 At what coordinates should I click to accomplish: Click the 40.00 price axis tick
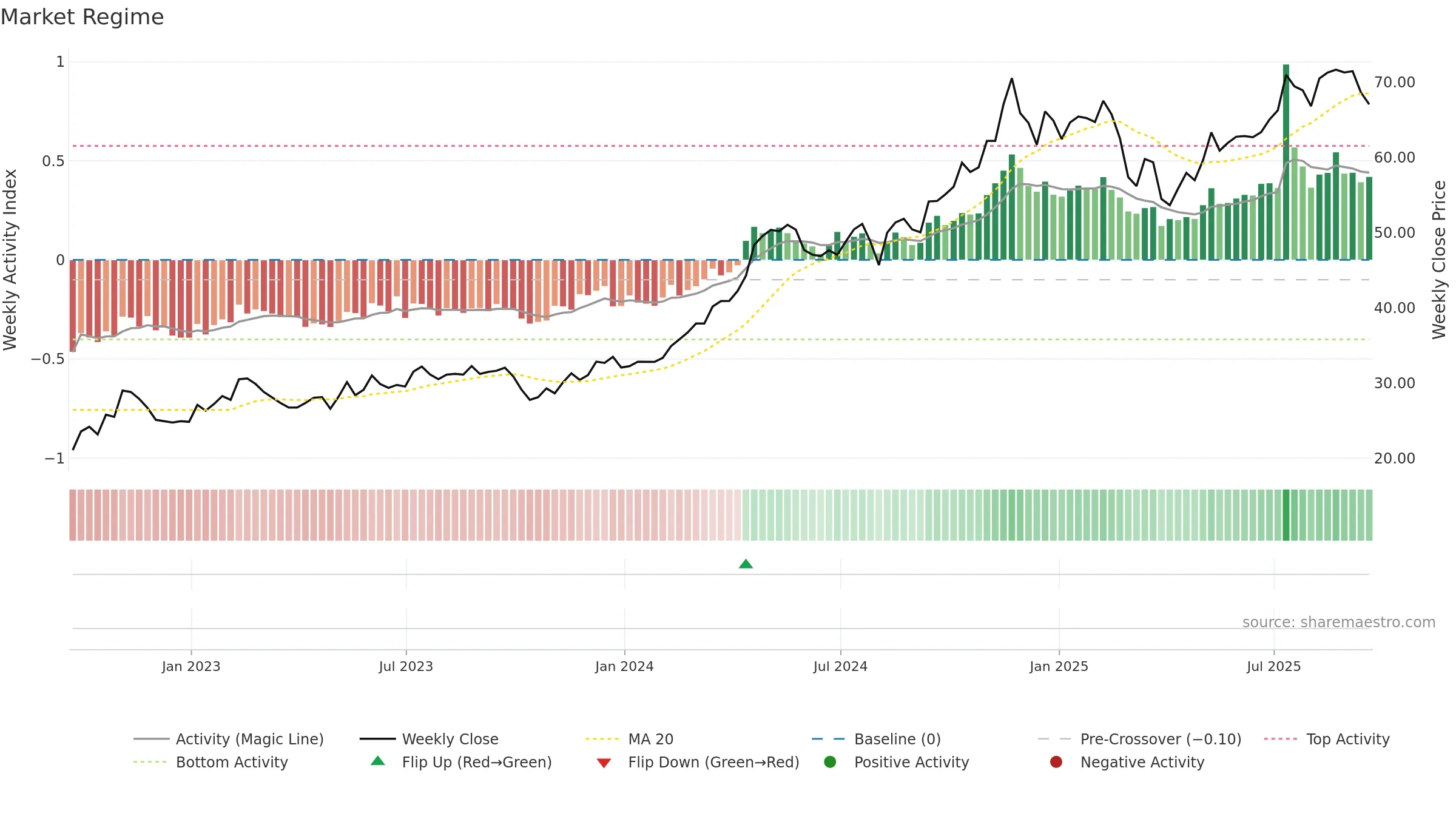(1395, 308)
